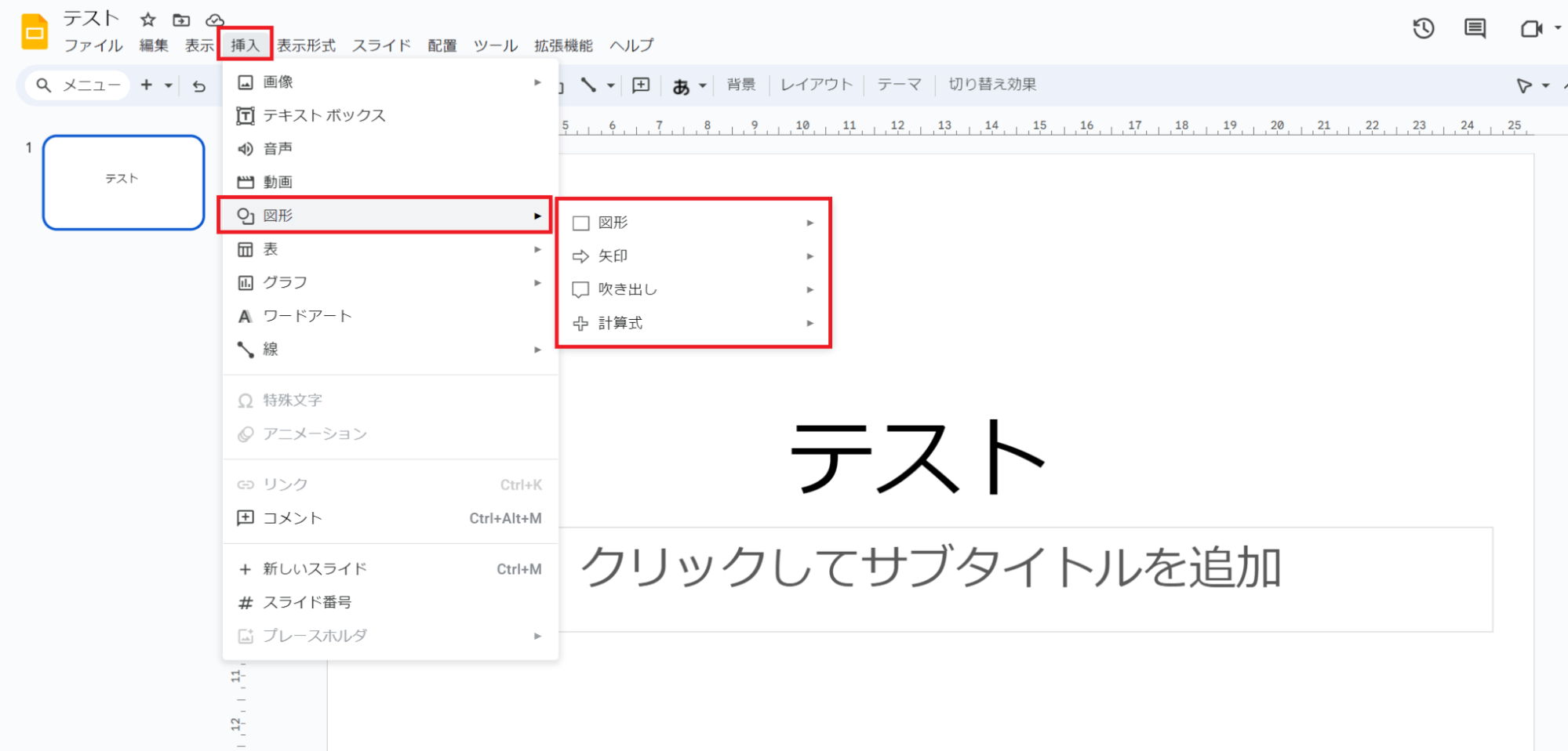Open the comments panel icon
Viewport: 1568px width, 751px height.
1475,29
